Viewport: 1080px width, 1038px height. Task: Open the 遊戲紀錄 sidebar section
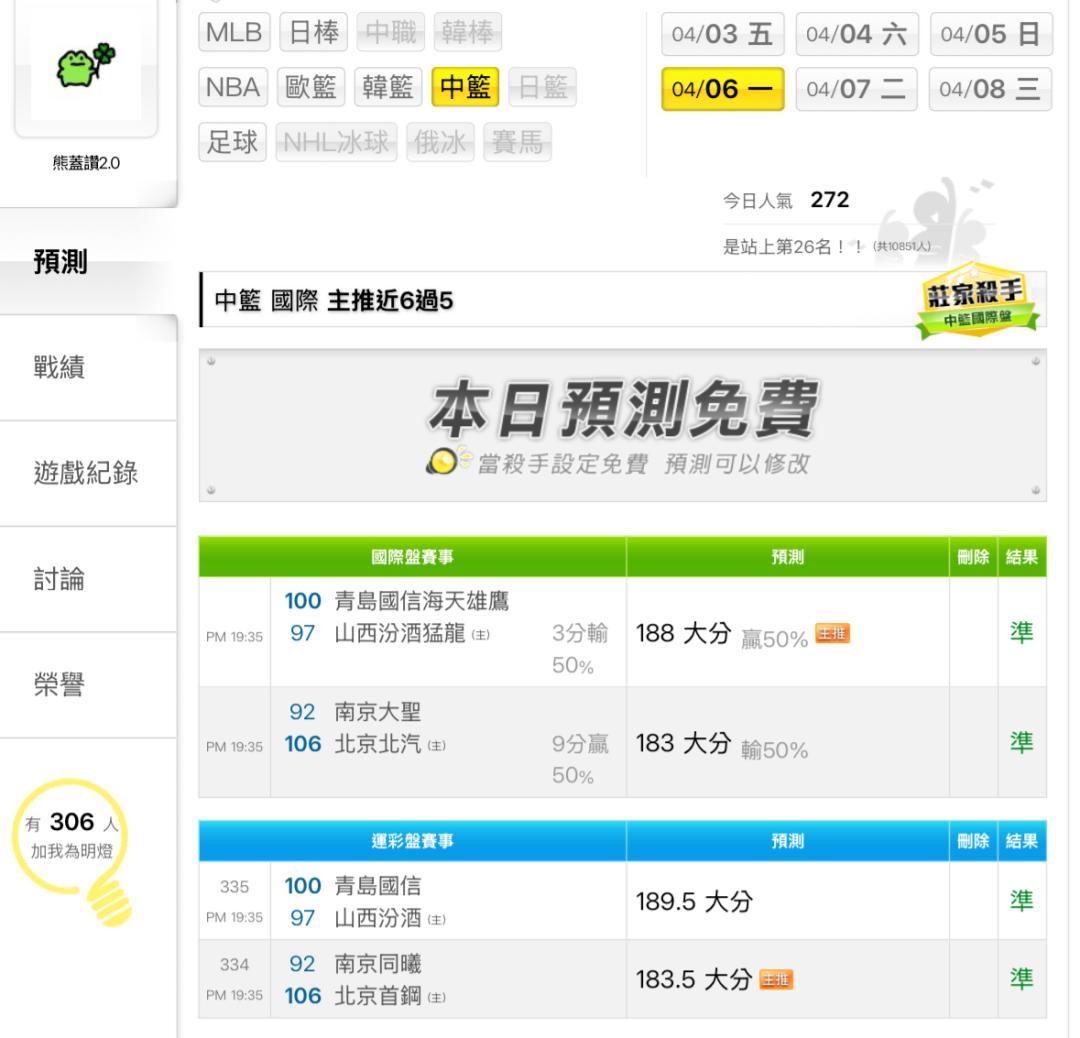[86, 473]
